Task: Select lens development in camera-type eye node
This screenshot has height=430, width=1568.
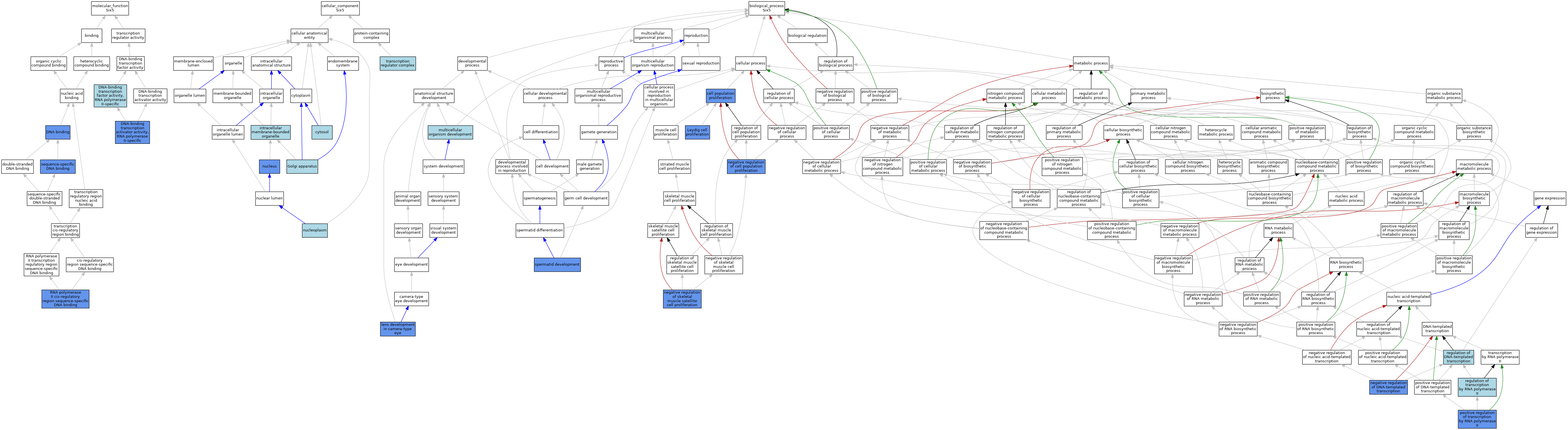Action: [397, 328]
